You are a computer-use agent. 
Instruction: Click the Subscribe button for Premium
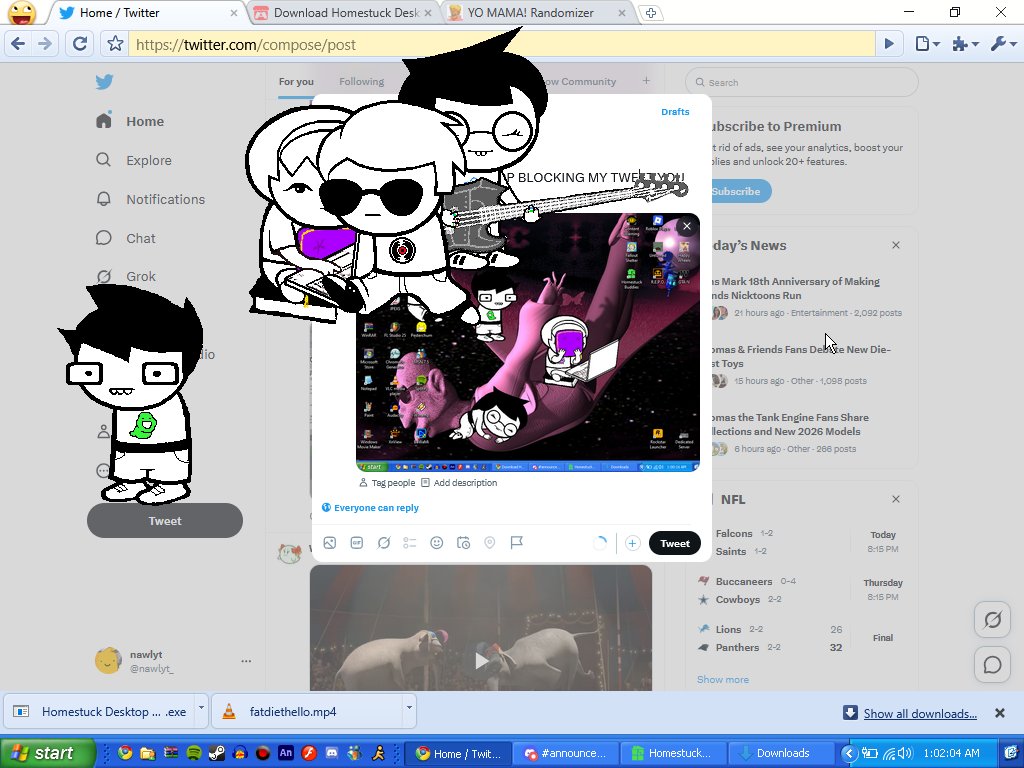[736, 191]
